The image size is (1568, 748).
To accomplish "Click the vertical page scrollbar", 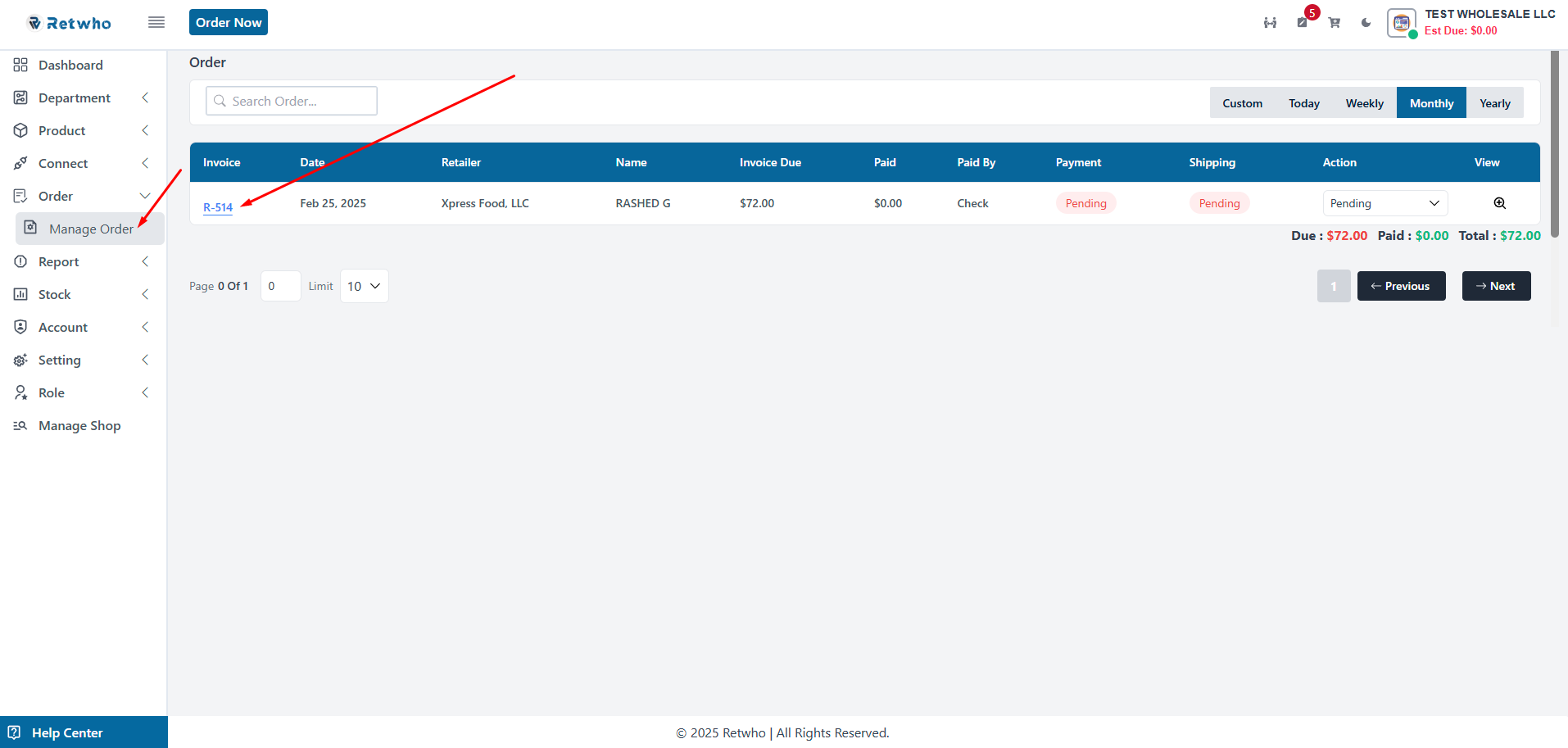I will pos(1555,143).
